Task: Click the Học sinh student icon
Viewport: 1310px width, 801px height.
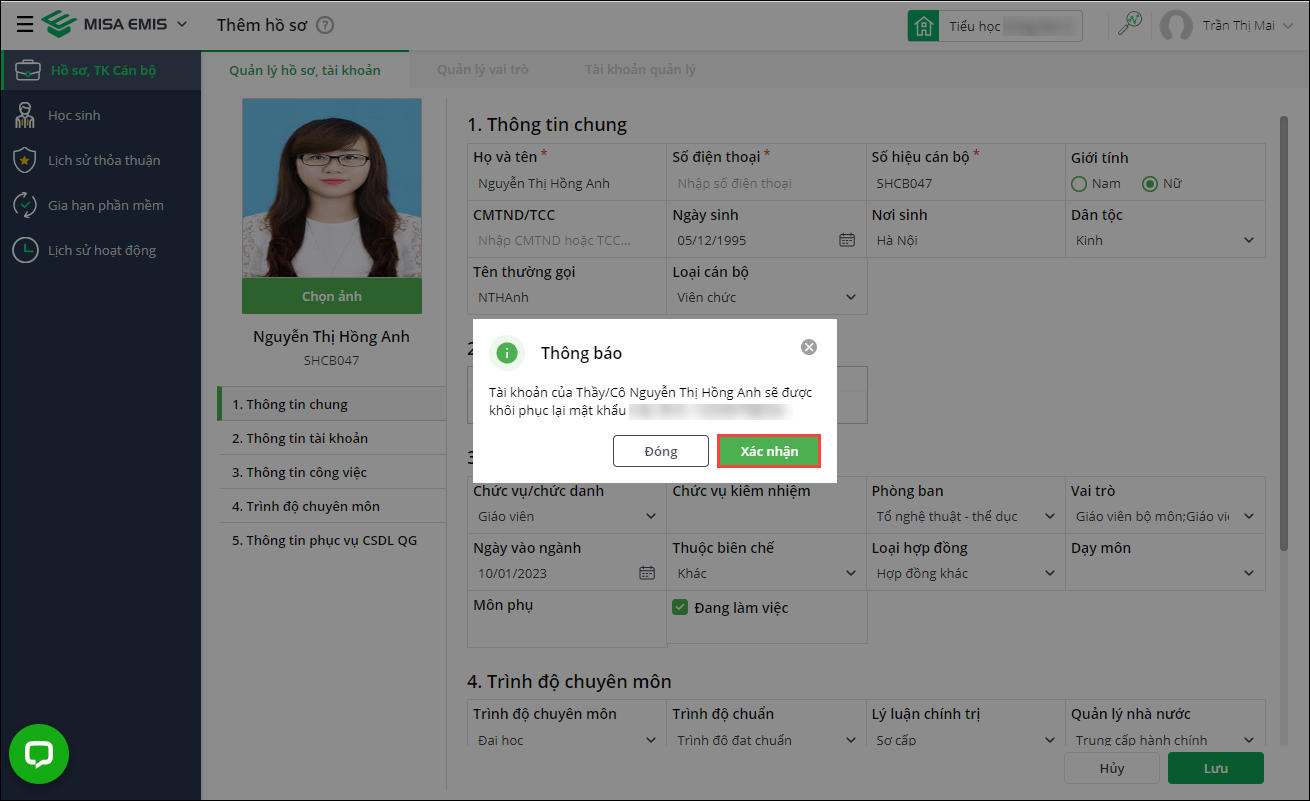Action: pos(25,115)
